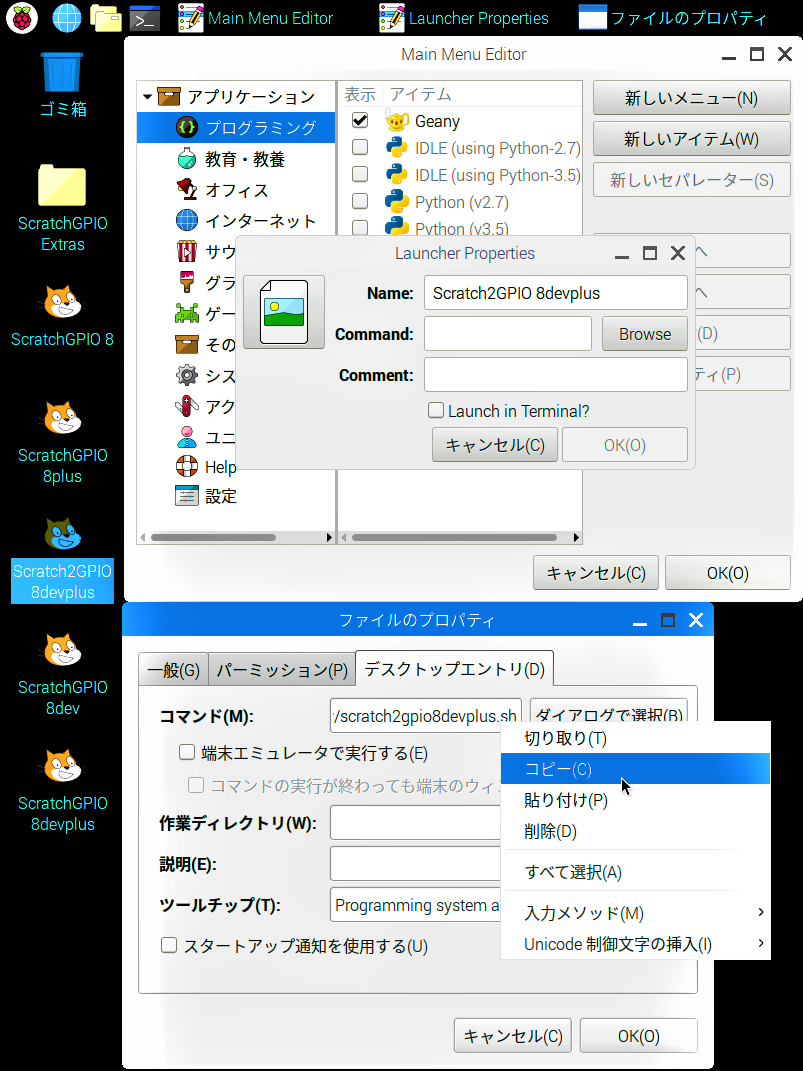
Task: Click the IDLE (using Python-3.5) item icon
Action: coord(397,175)
